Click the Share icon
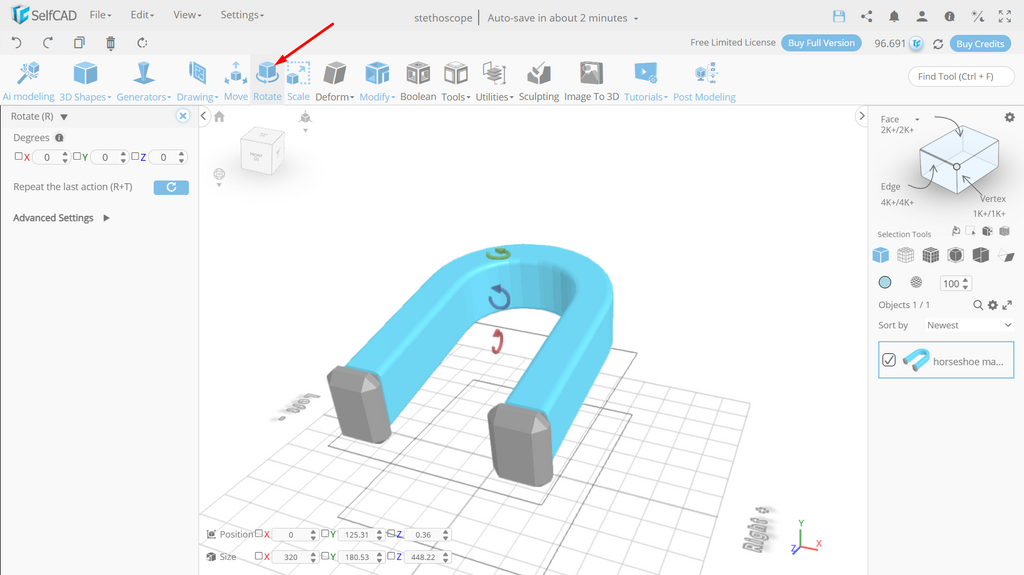 pyautogui.click(x=867, y=17)
